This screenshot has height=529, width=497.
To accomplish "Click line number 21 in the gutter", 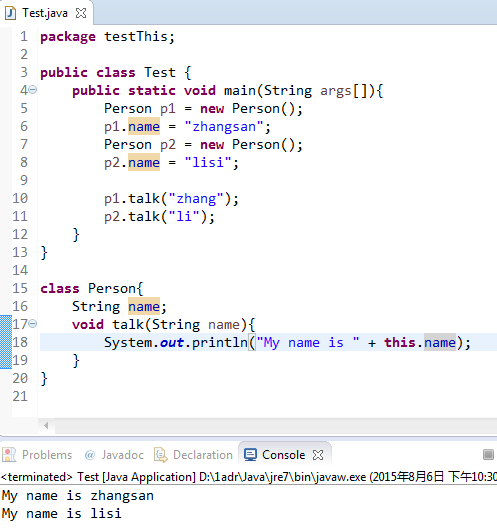I will coord(20,396).
